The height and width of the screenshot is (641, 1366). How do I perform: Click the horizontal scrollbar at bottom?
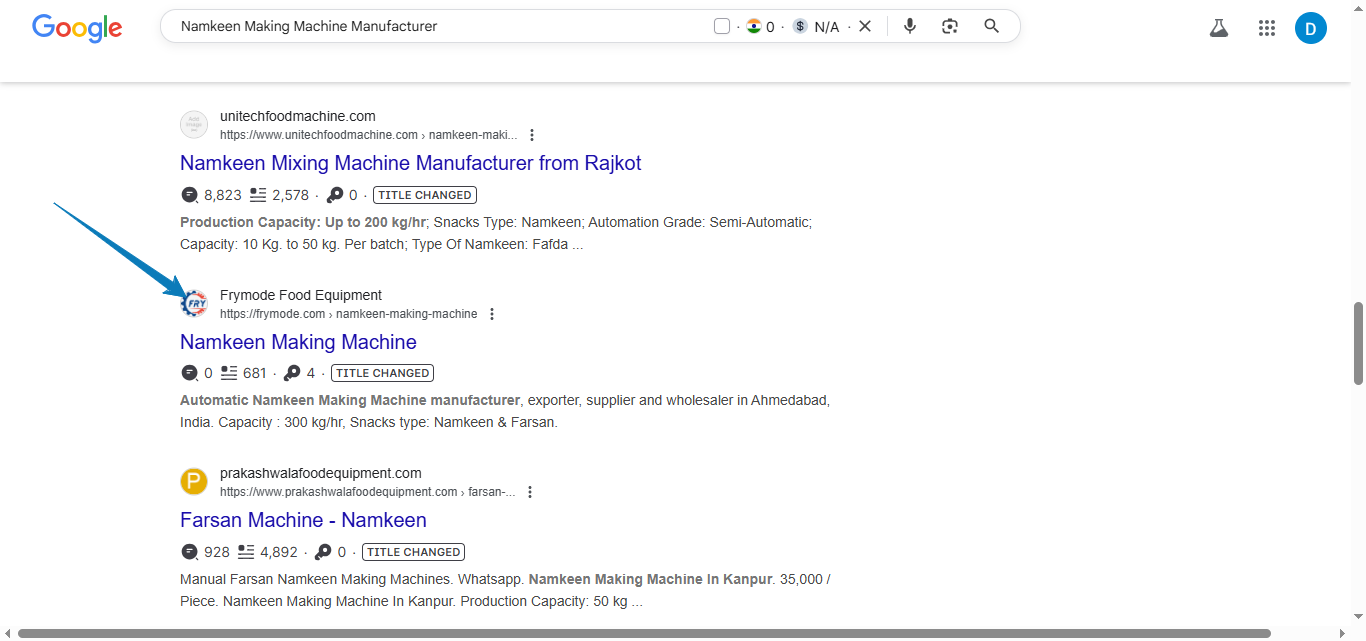click(644, 633)
